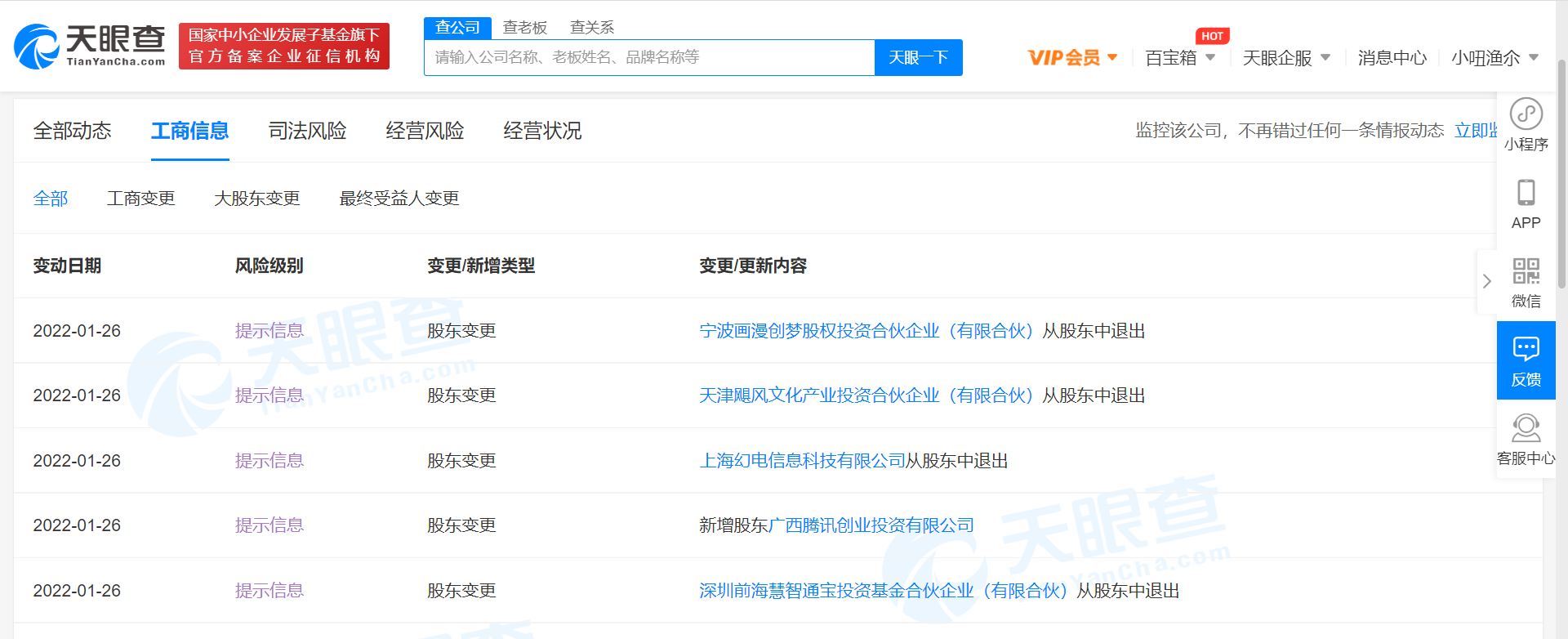Click the 立即监控 monitor link
The image size is (1568, 639).
[x=1475, y=131]
